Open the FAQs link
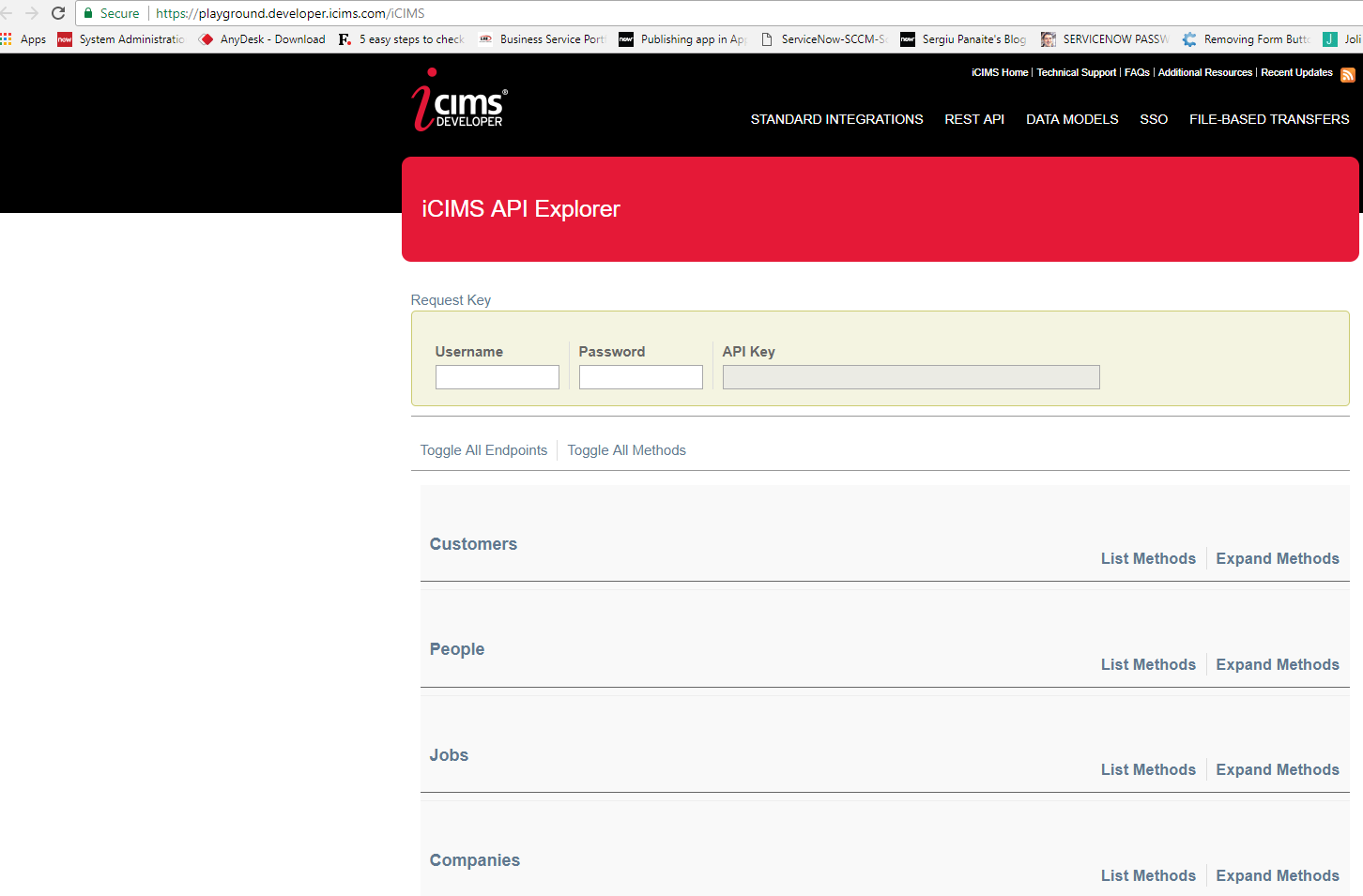This screenshot has height=896, width=1363. (x=1137, y=72)
